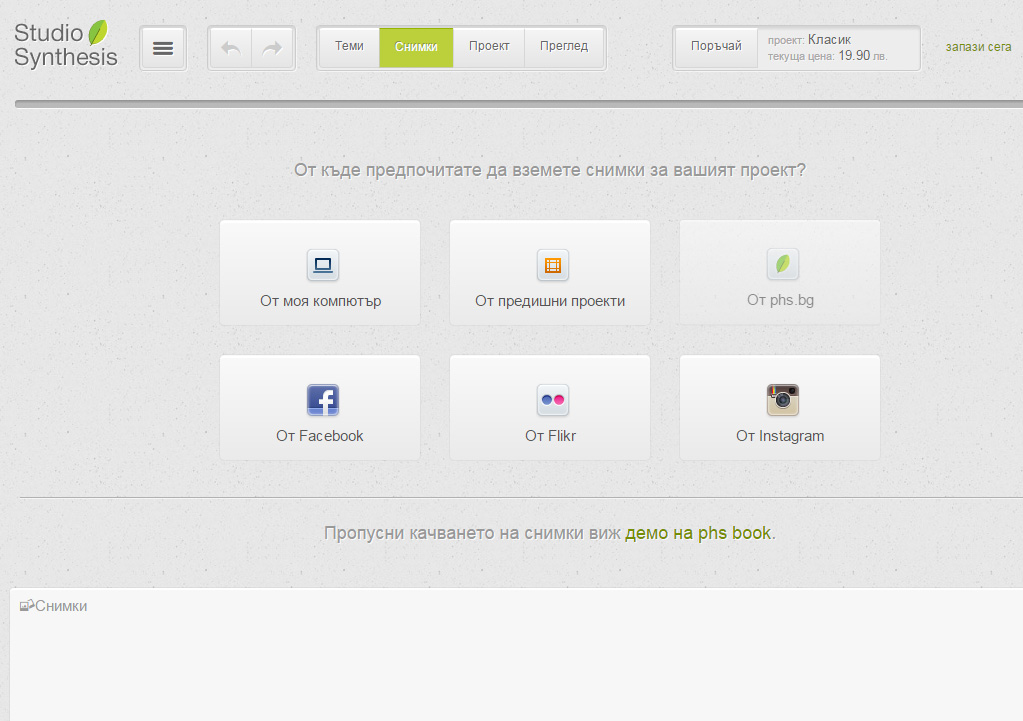Click the laptop icon for computer upload

pyautogui.click(x=322, y=265)
